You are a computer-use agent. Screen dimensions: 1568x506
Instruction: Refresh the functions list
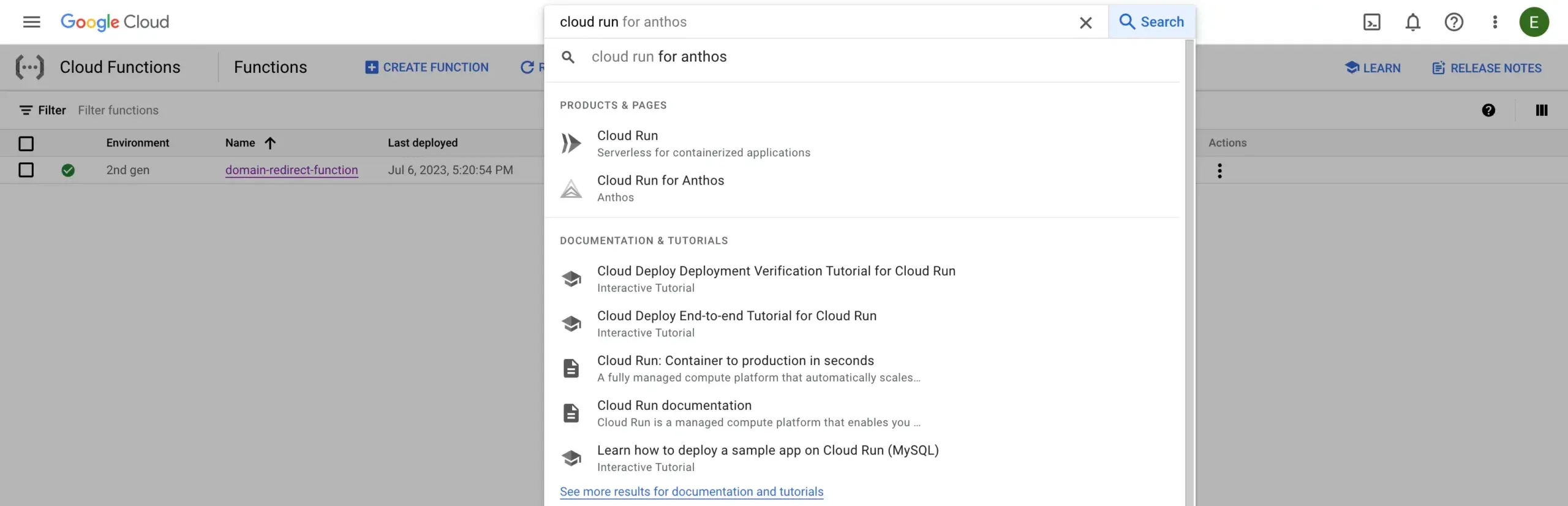click(x=527, y=67)
